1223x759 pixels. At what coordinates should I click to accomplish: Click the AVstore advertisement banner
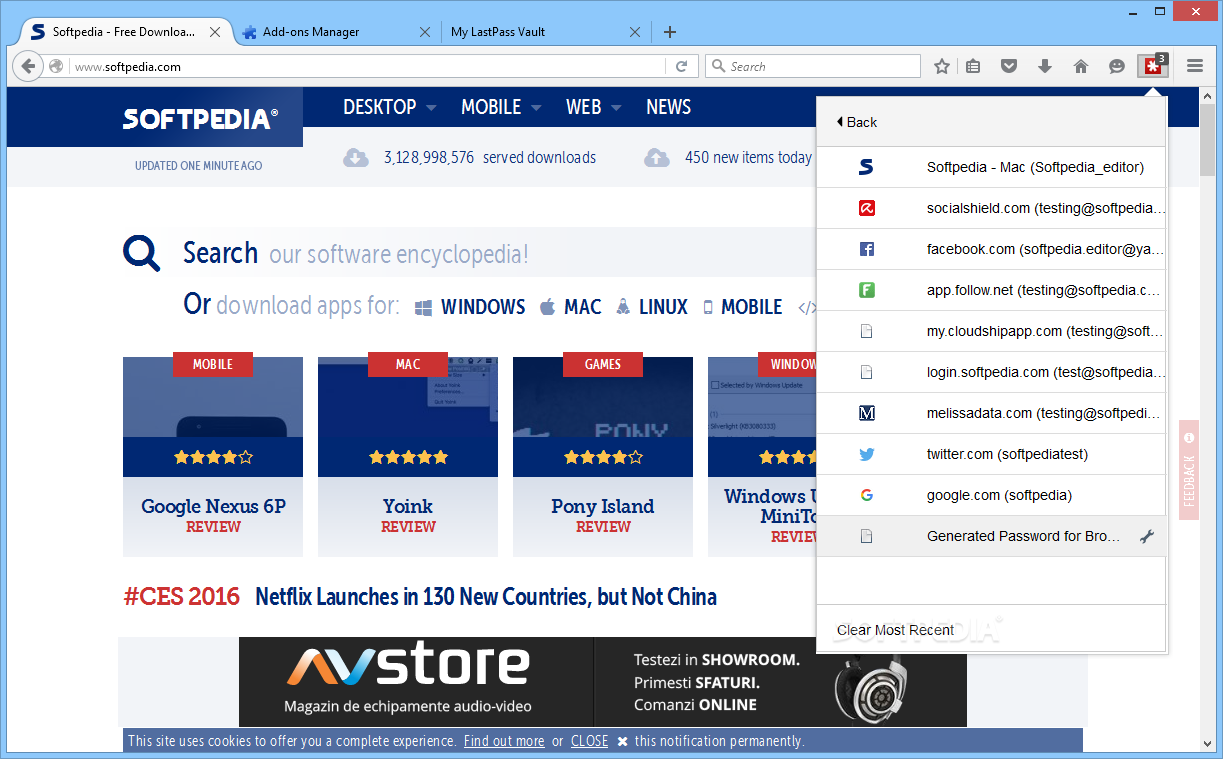pyautogui.click(x=603, y=682)
